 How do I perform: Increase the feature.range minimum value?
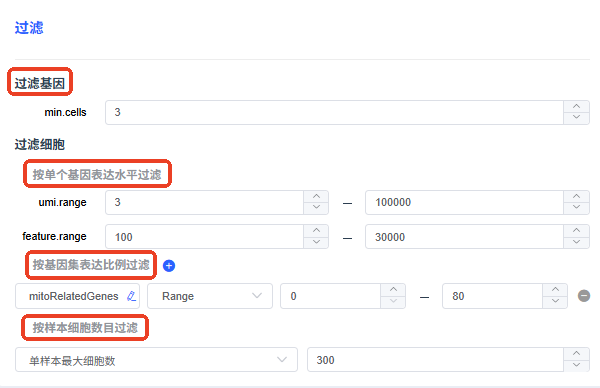(316, 230)
